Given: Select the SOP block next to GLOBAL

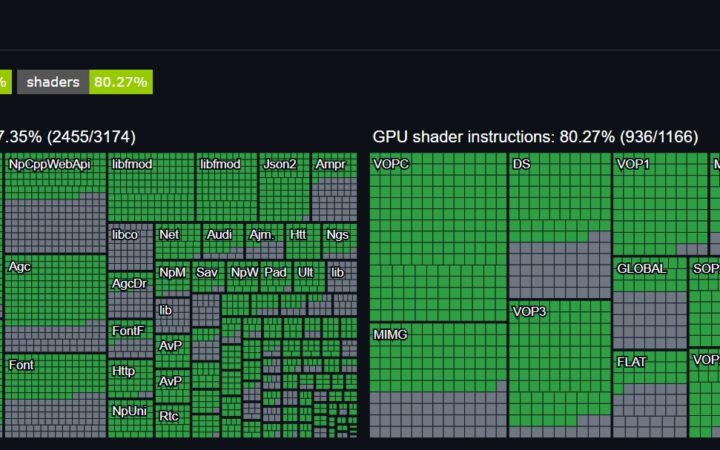Looking at the screenshot, I should coord(704,302).
